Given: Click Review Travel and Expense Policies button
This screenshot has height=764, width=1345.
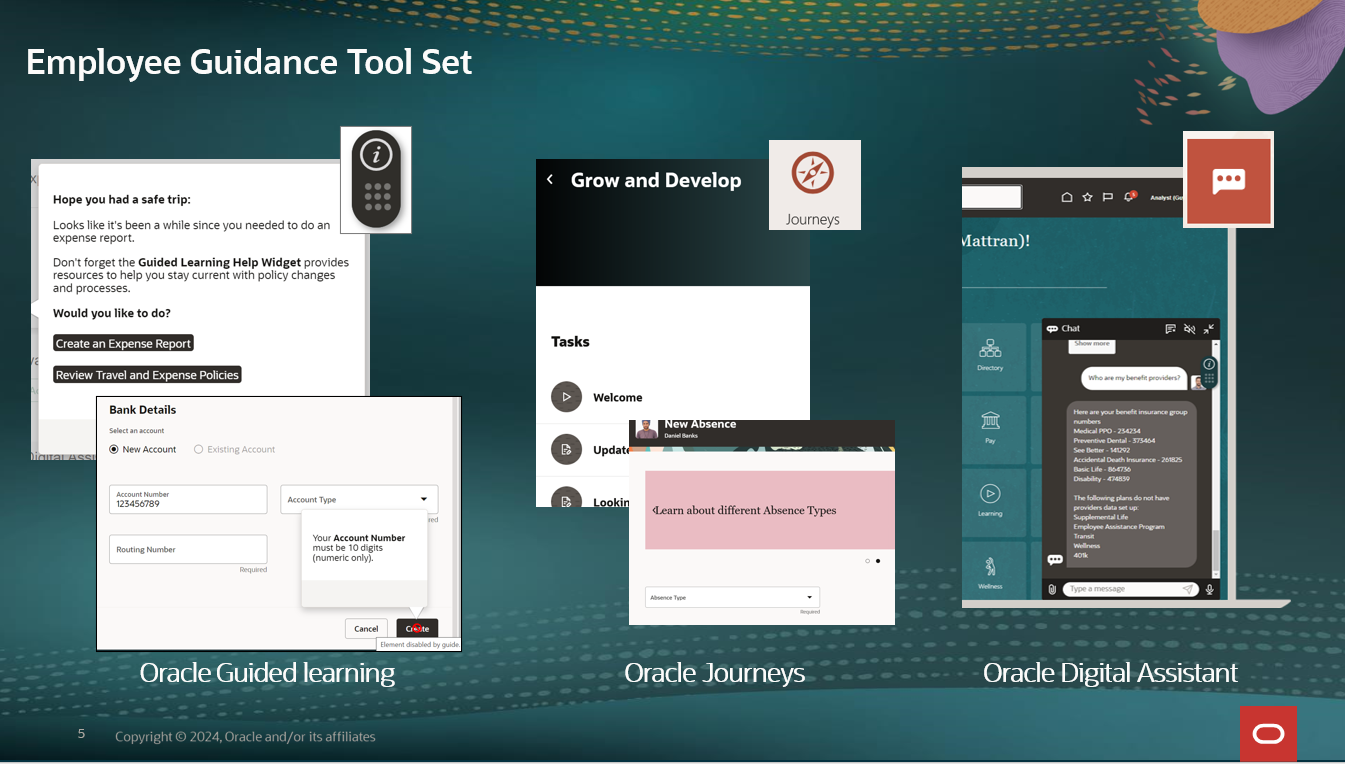Looking at the screenshot, I should coord(147,375).
